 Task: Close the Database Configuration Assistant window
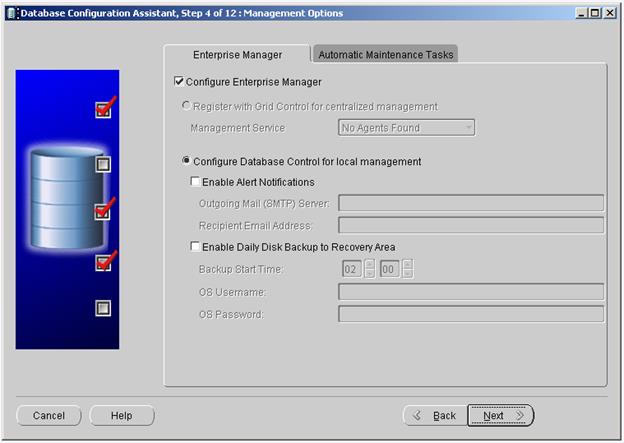[610, 13]
